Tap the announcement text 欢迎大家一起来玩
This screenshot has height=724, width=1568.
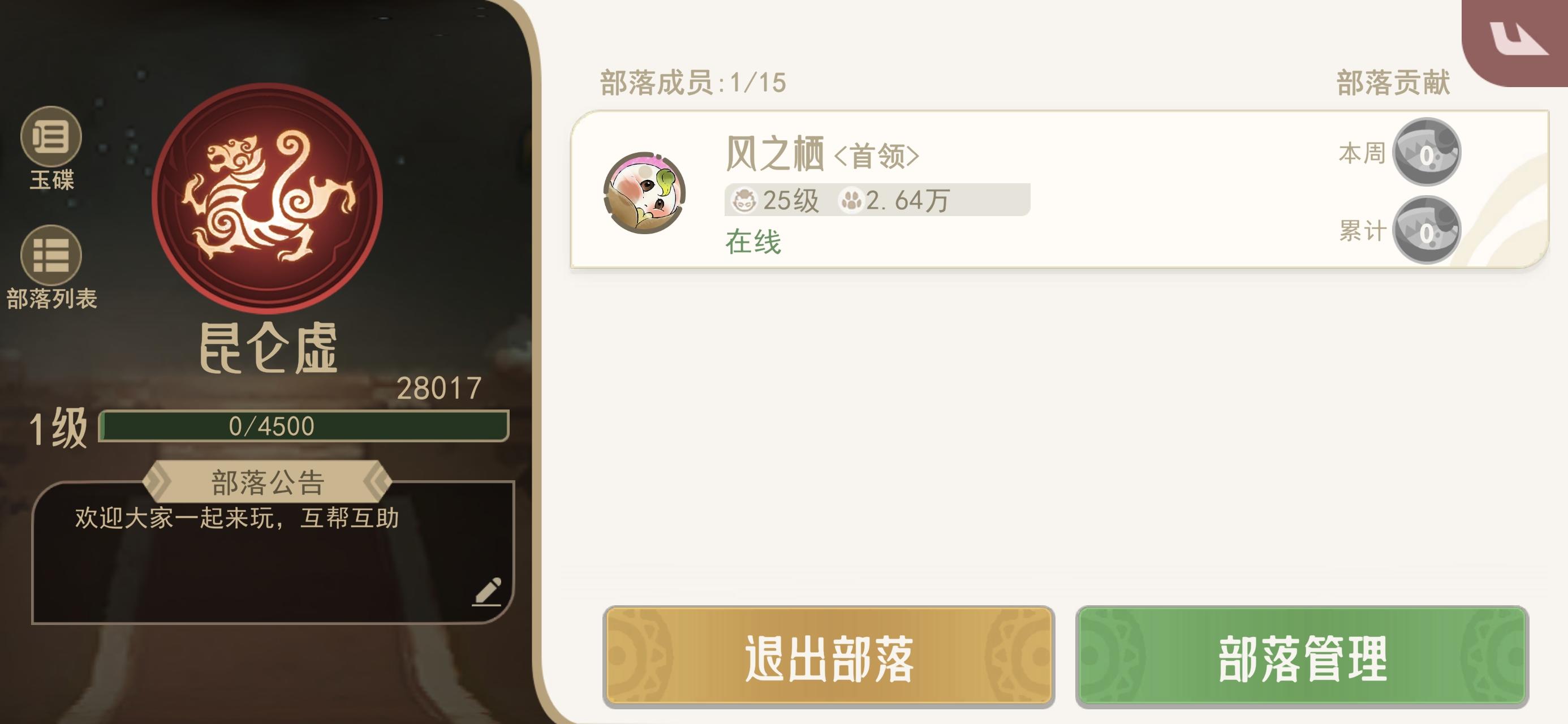tap(175, 518)
